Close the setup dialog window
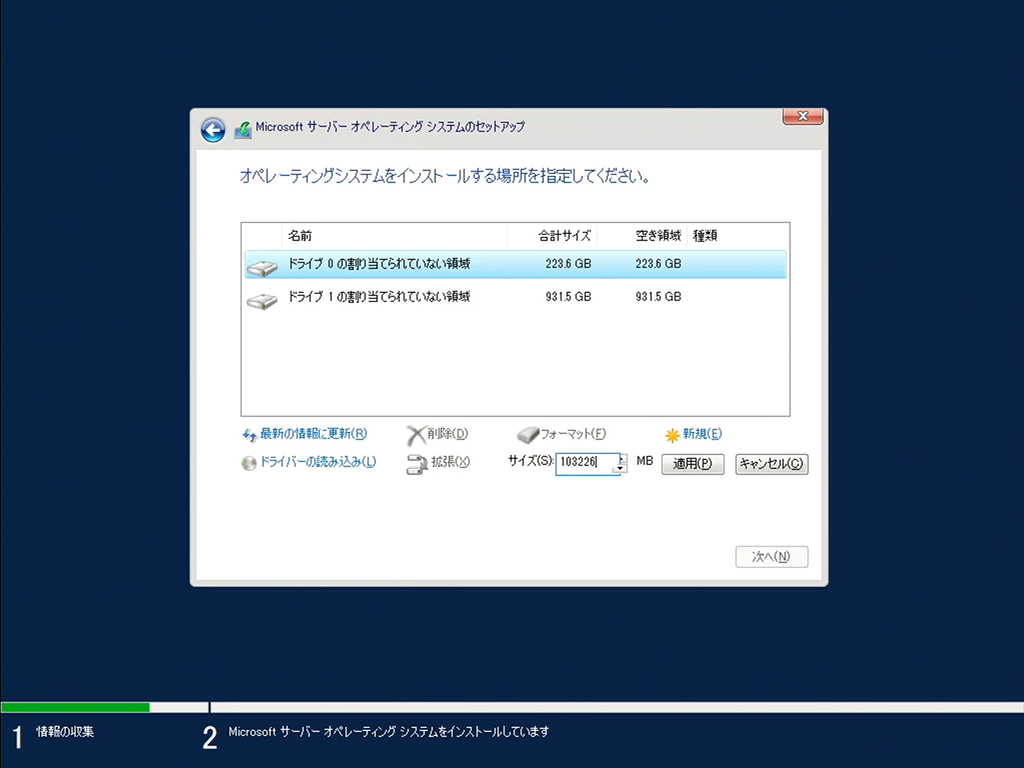The width and height of the screenshot is (1024, 768). [803, 116]
